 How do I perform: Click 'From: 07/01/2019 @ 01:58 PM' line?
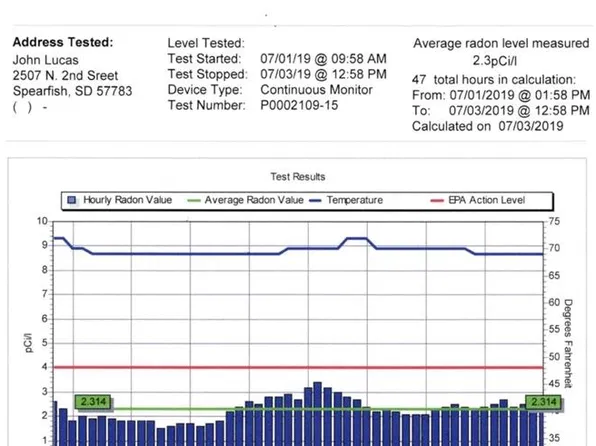501,95
